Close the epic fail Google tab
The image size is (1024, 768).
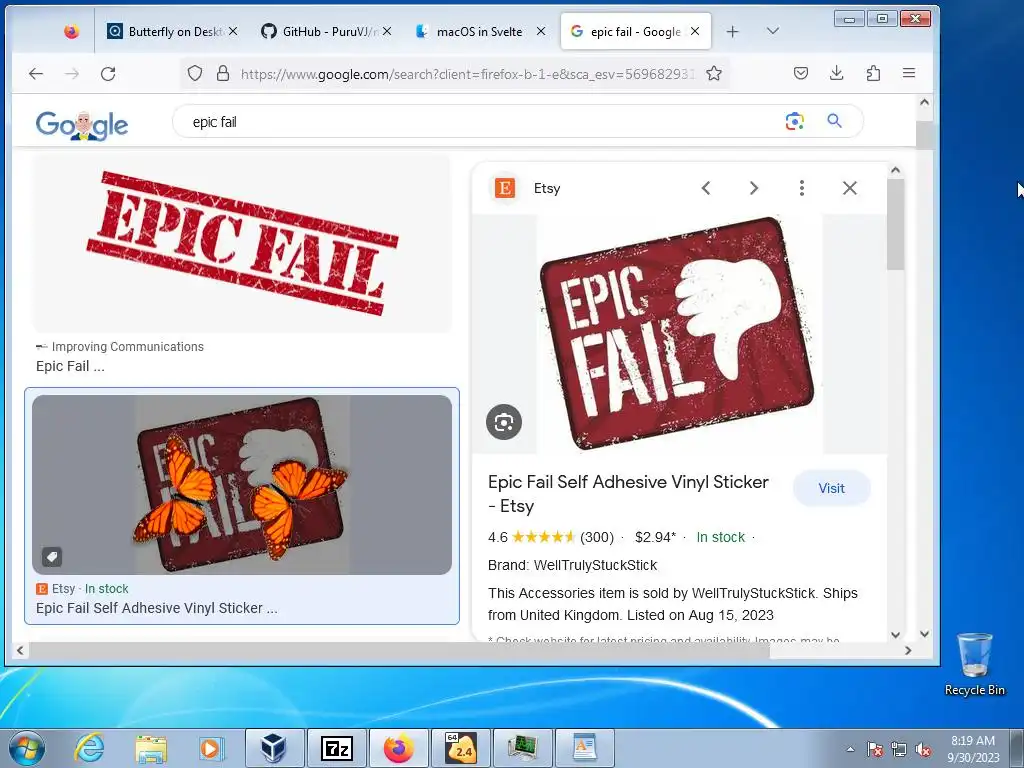[x=695, y=31]
